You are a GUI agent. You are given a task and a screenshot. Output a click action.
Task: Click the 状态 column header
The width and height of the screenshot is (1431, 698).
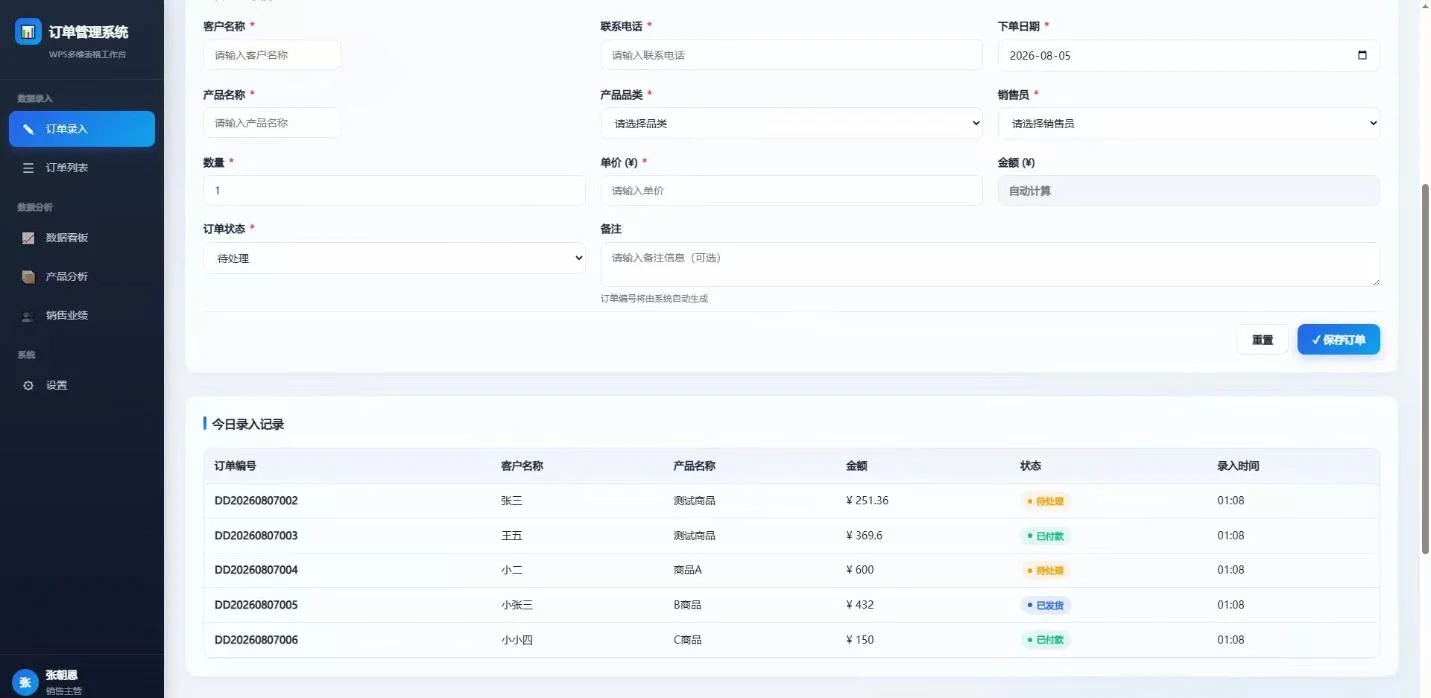[x=1030, y=466]
